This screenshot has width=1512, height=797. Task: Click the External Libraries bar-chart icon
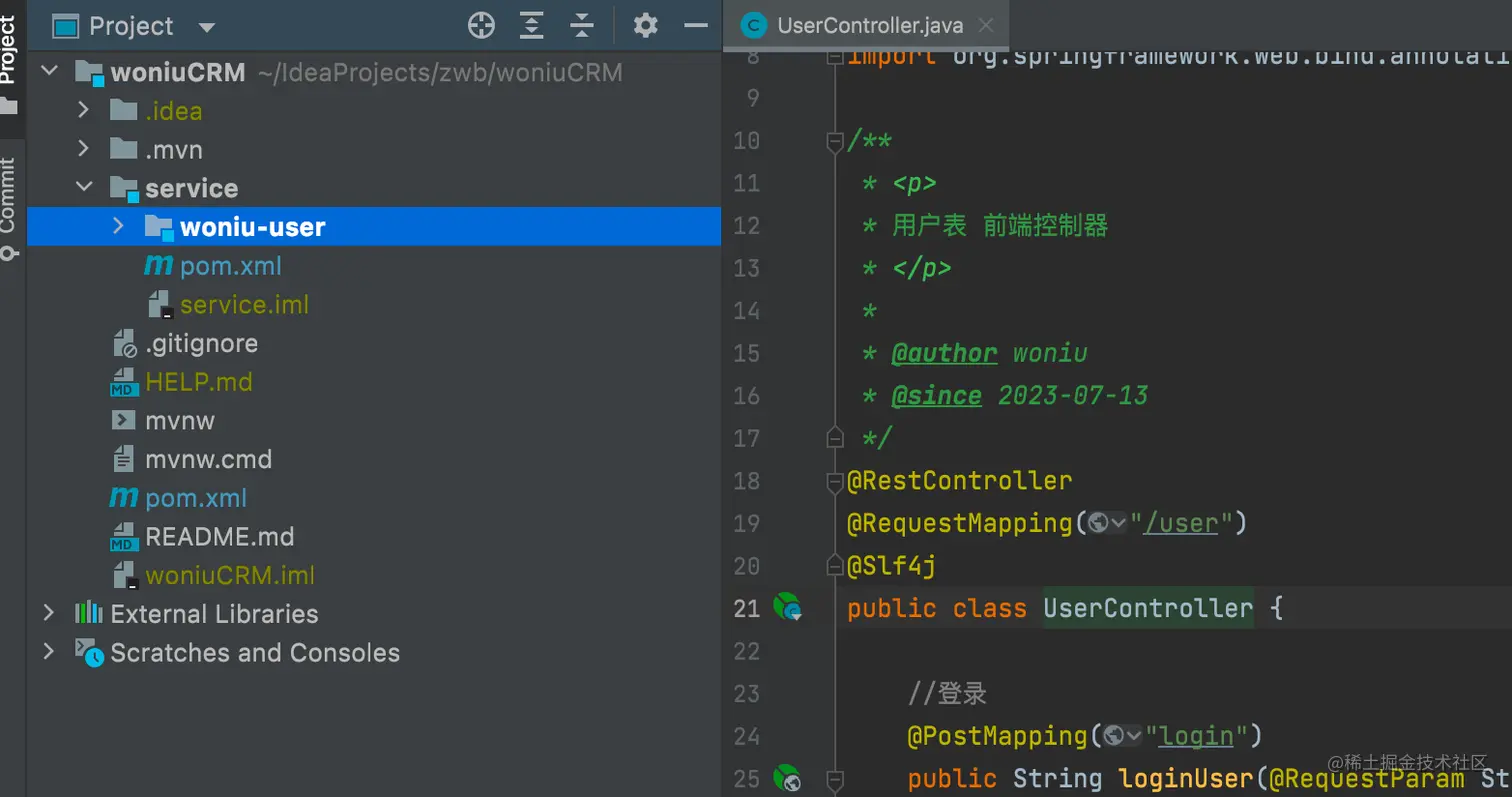pyautogui.click(x=89, y=613)
